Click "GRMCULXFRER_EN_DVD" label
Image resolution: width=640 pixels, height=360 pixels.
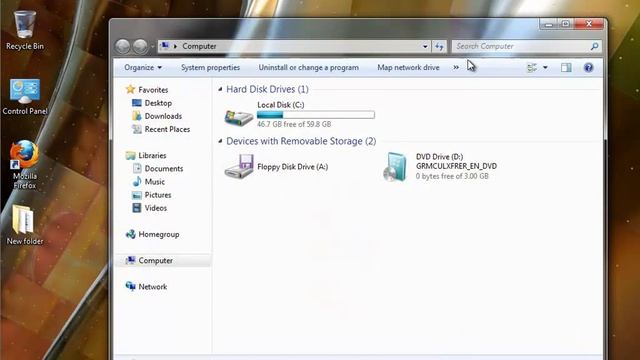pyautogui.click(x=456, y=166)
